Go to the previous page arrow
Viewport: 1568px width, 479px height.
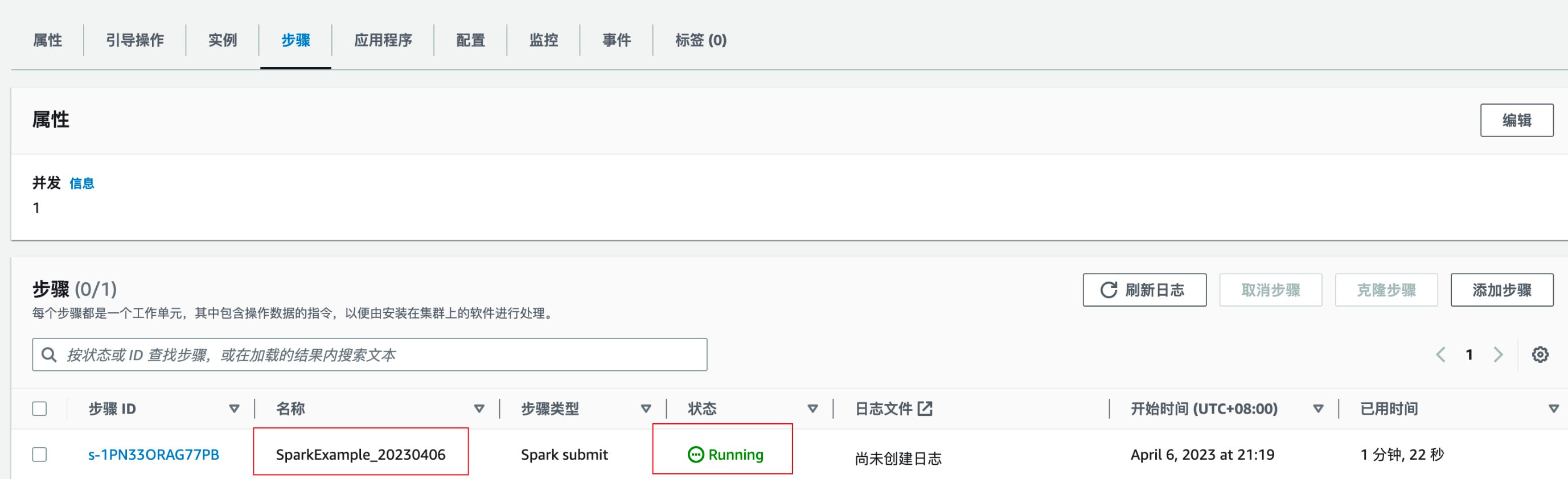pos(1440,354)
